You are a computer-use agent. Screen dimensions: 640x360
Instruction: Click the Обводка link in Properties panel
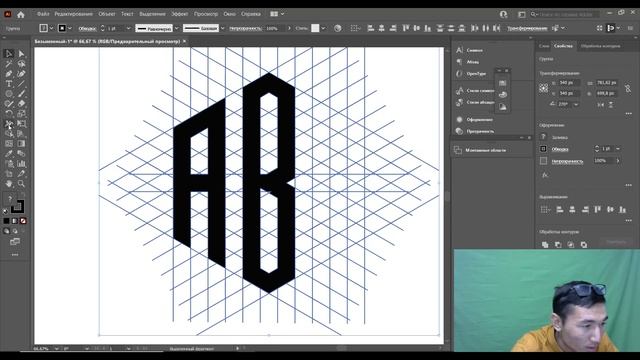click(560, 149)
